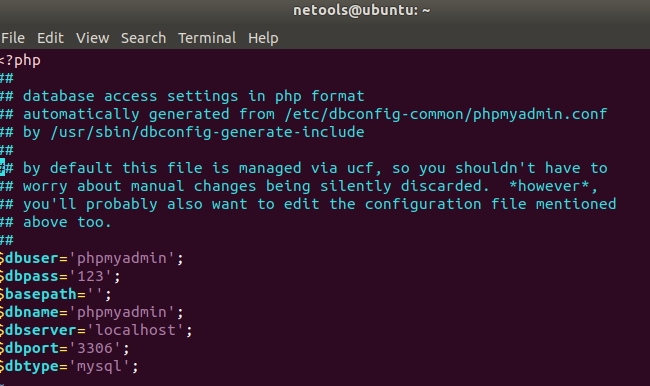Open the Help menu
The height and width of the screenshot is (386, 650).
pyautogui.click(x=263, y=39)
